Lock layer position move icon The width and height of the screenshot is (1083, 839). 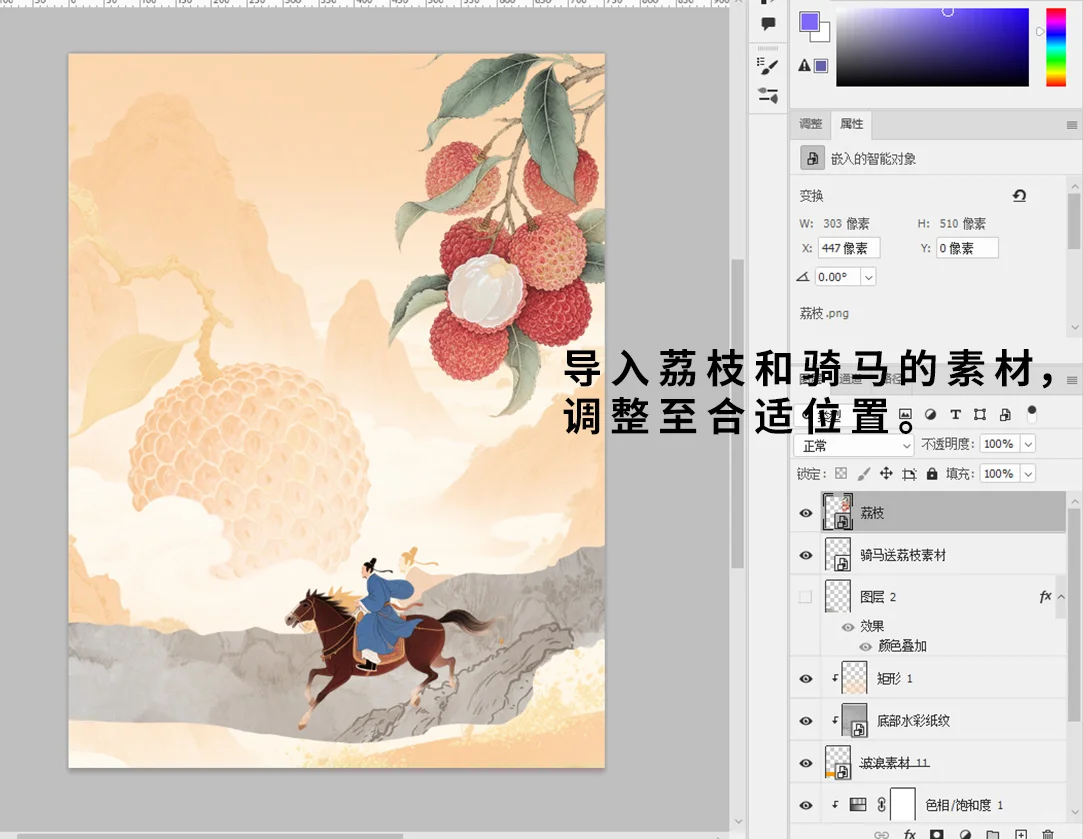886,474
